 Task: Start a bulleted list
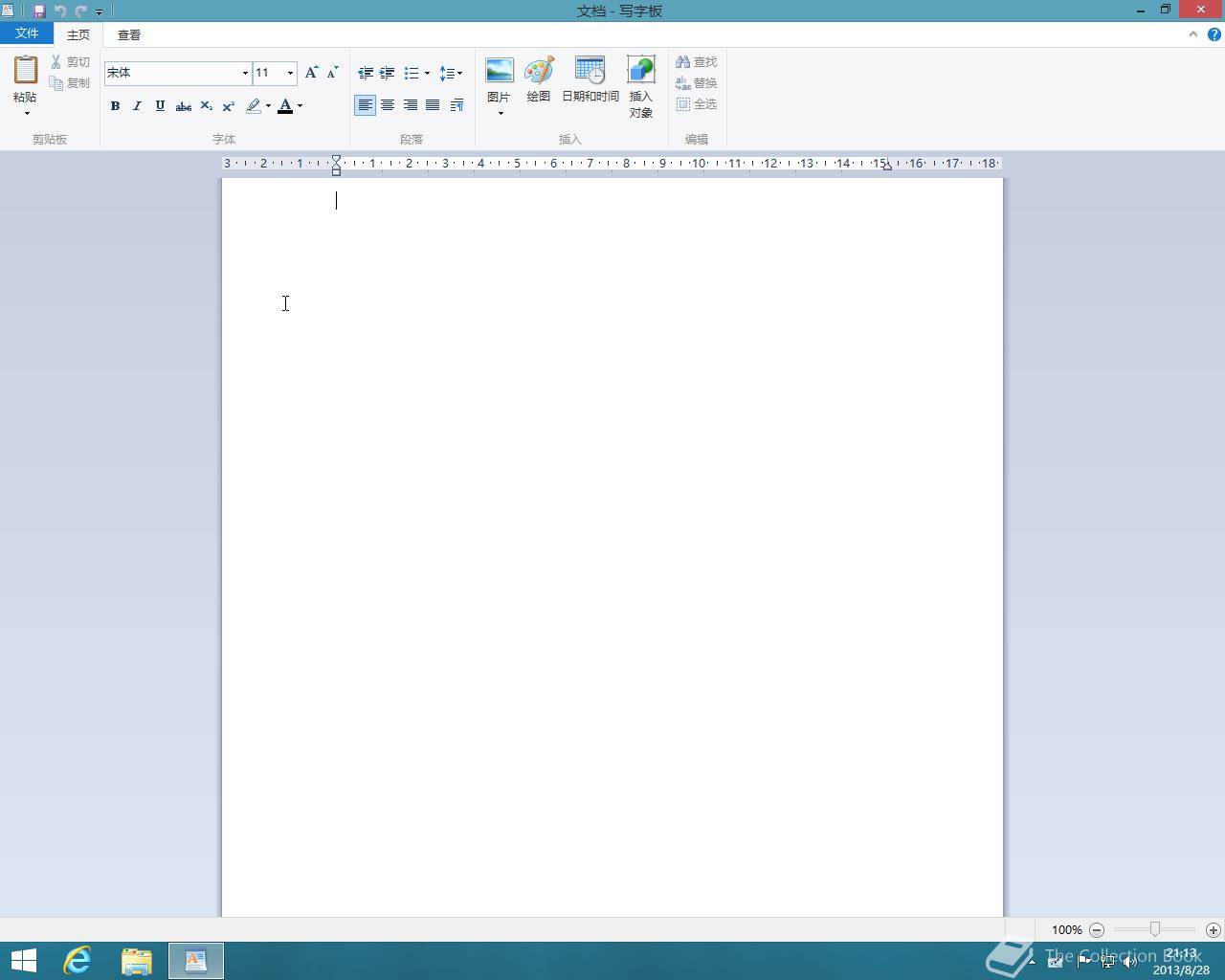pos(412,73)
